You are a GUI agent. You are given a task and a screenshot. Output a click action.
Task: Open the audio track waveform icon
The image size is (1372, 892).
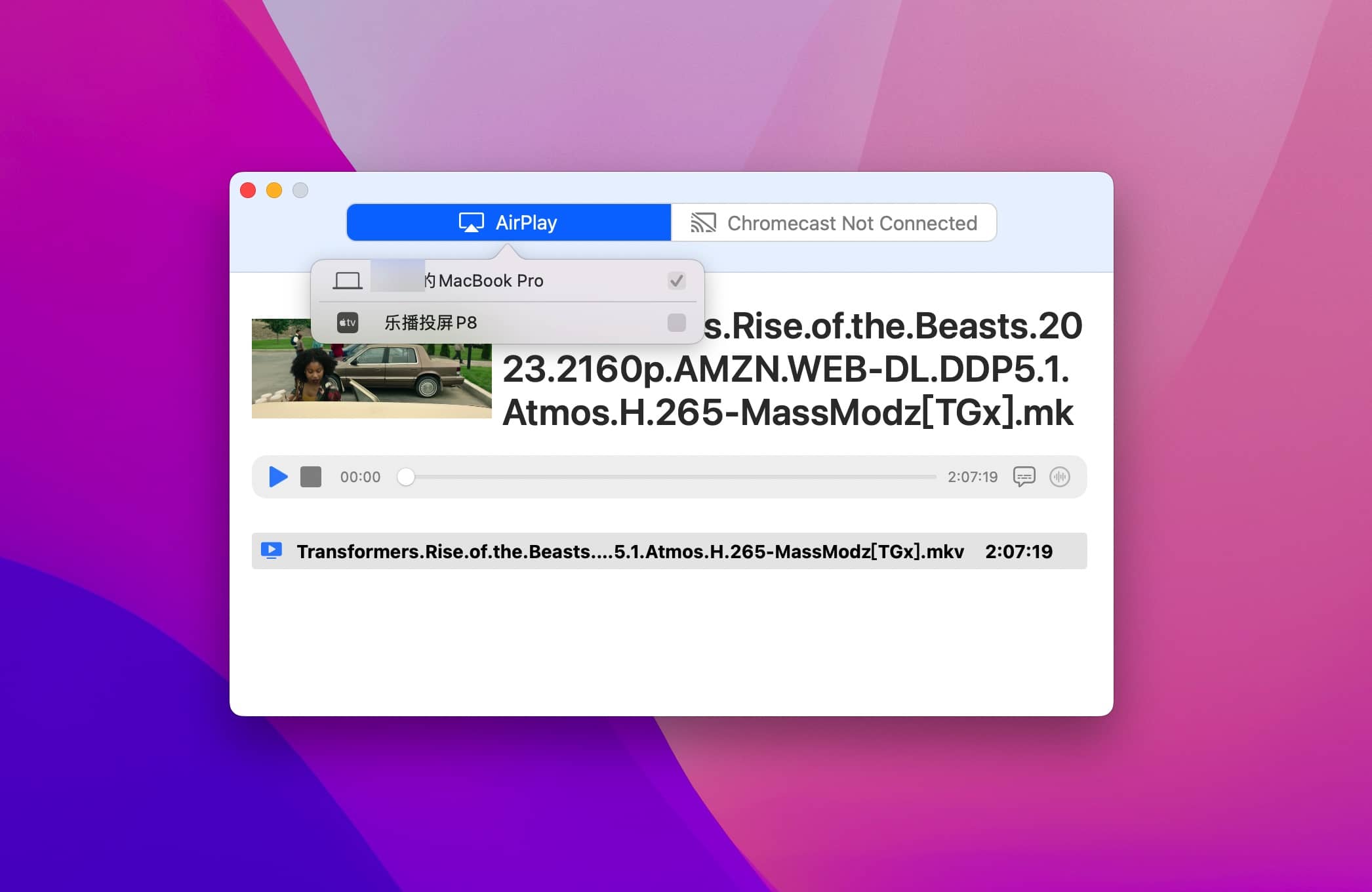click(1060, 477)
